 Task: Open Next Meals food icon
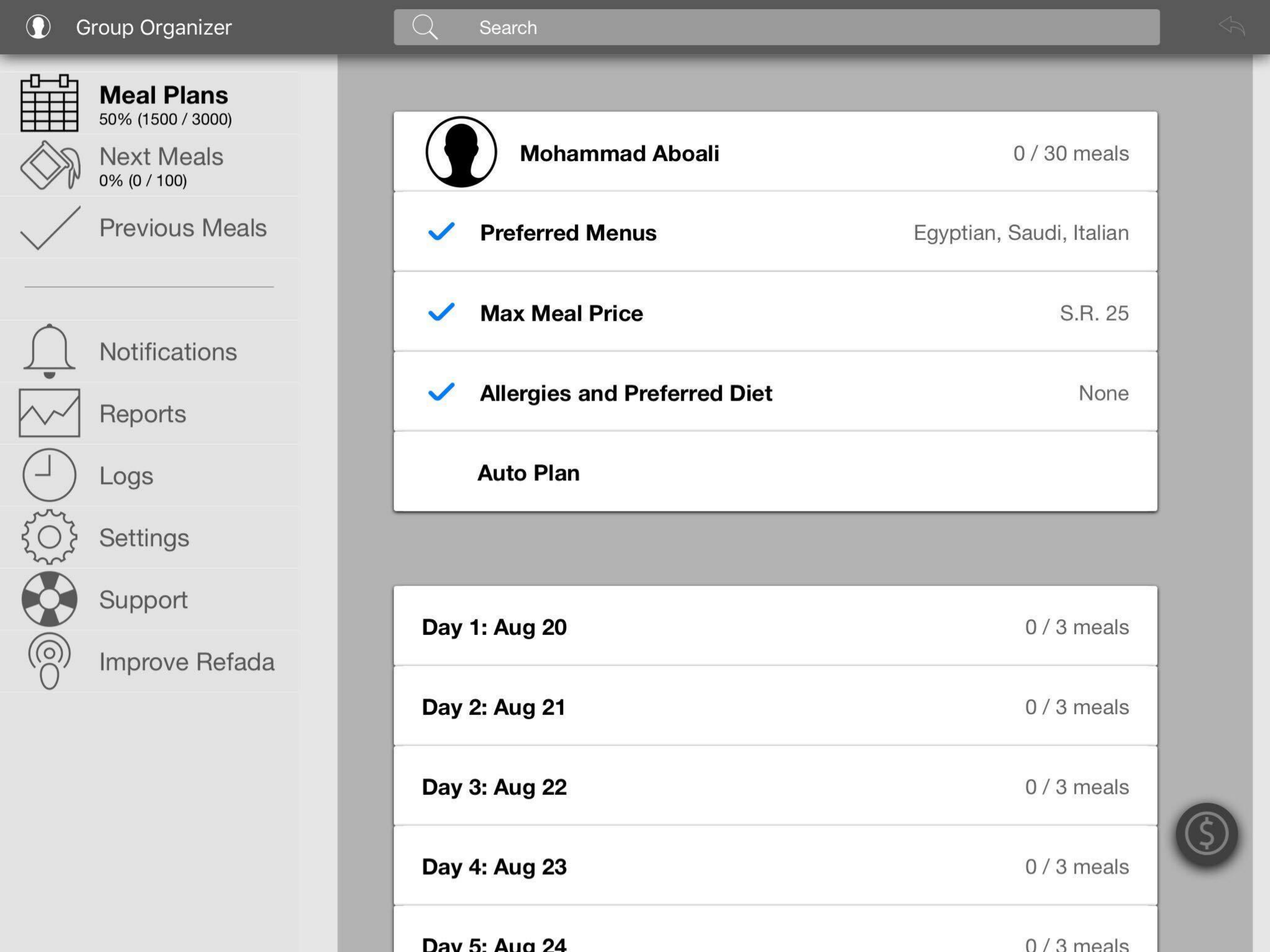coord(49,165)
